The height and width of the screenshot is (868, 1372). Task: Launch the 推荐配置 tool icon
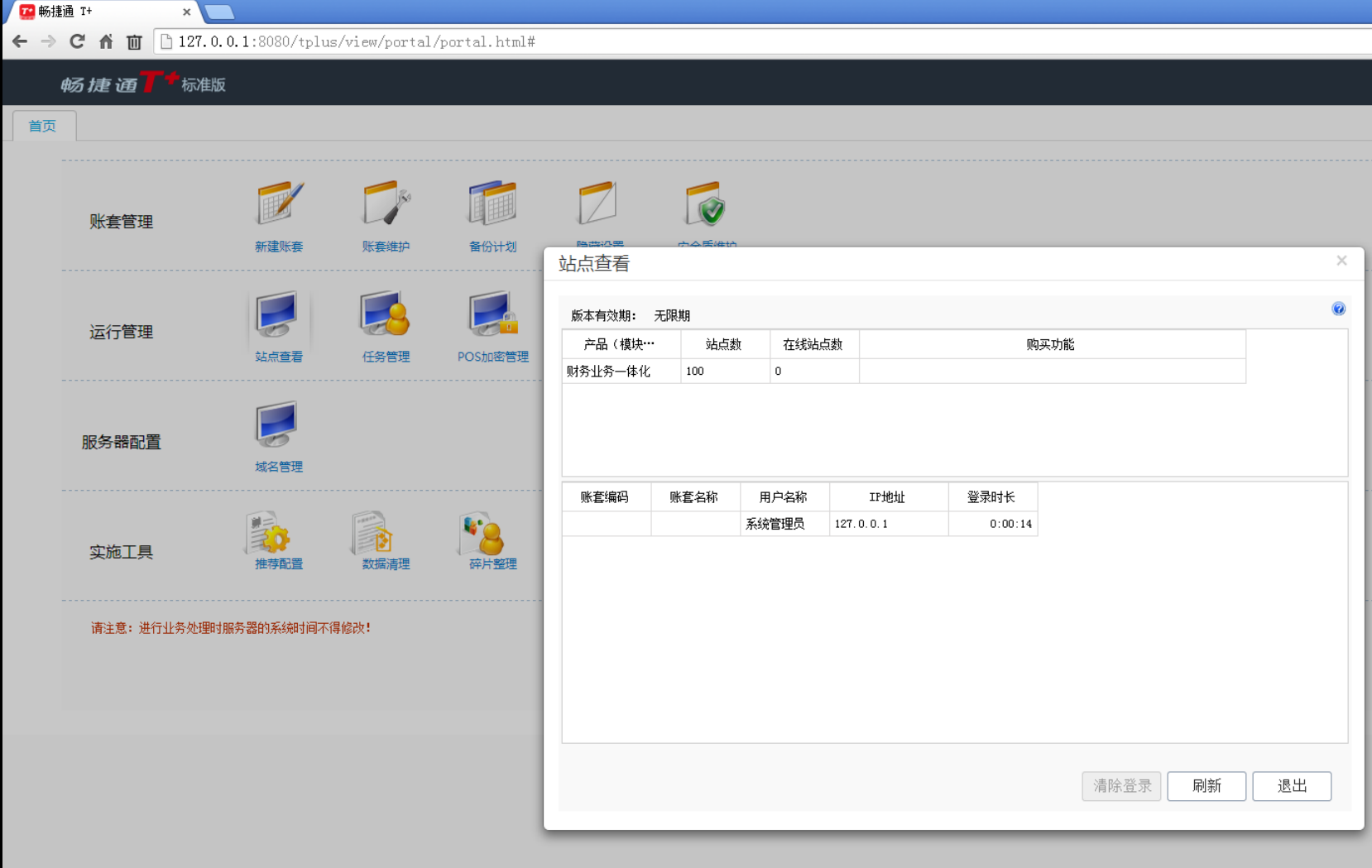269,534
